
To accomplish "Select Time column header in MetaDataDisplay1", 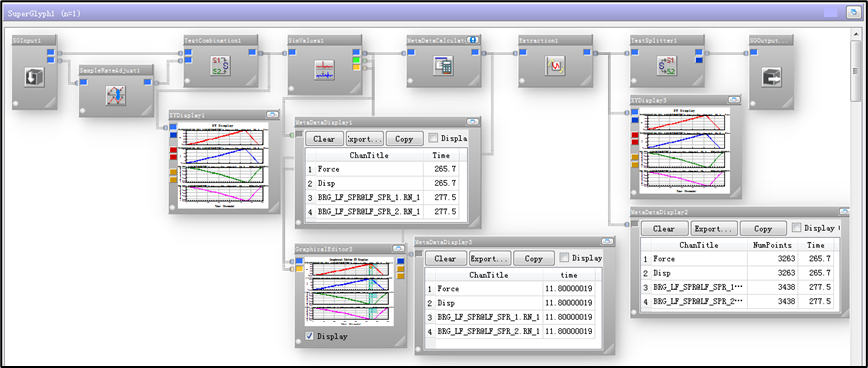I will pyautogui.click(x=441, y=156).
